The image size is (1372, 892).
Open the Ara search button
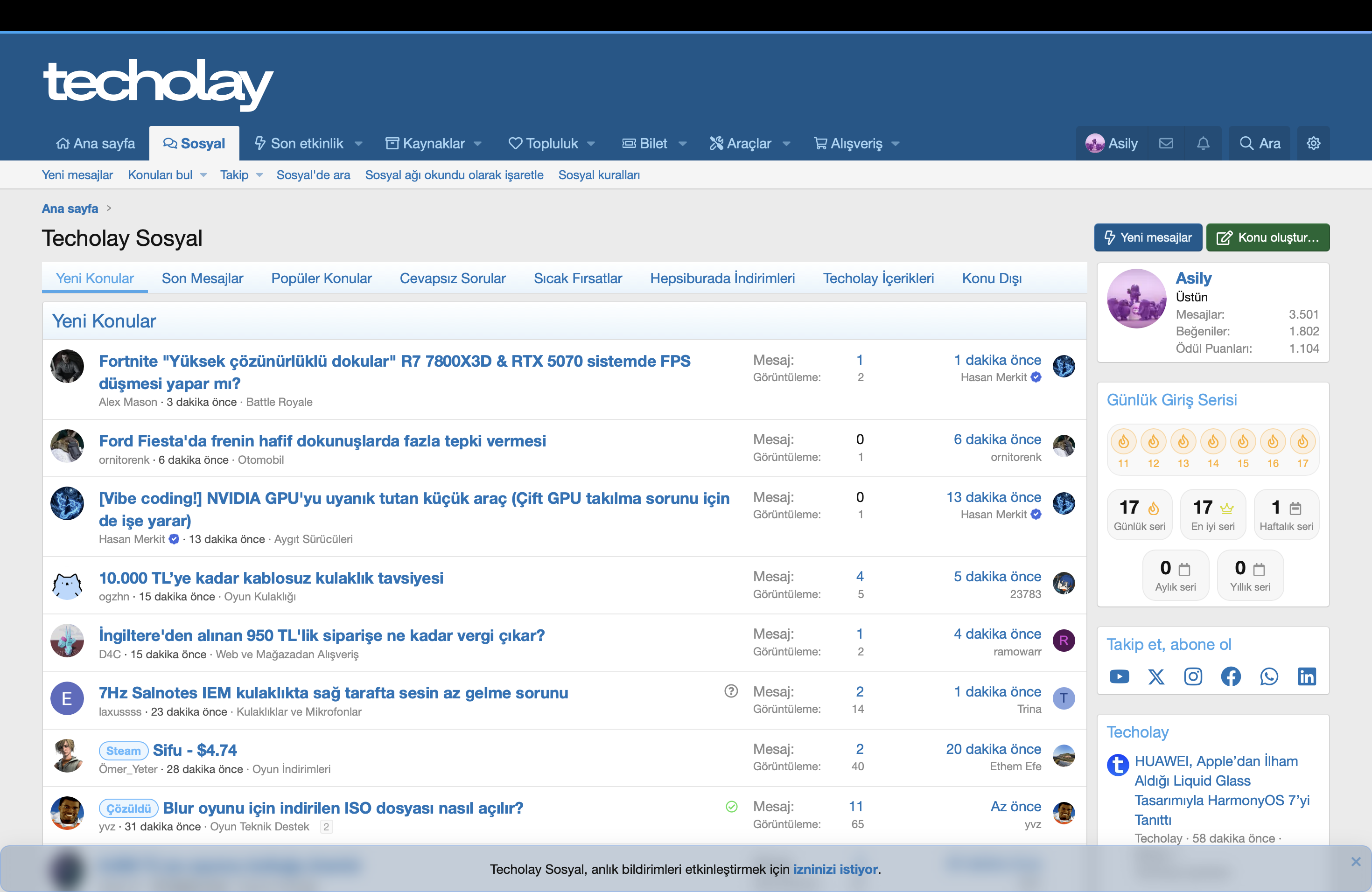click(x=1260, y=144)
